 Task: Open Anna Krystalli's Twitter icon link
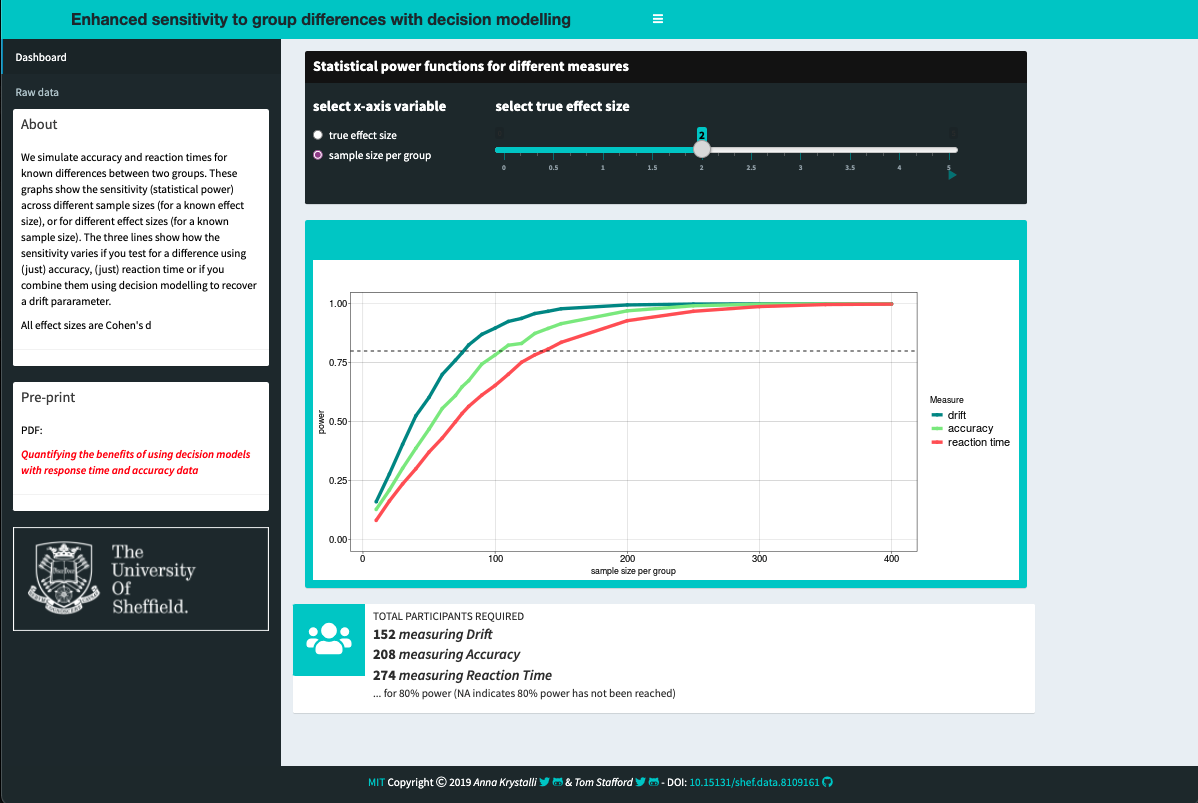[x=544, y=782]
